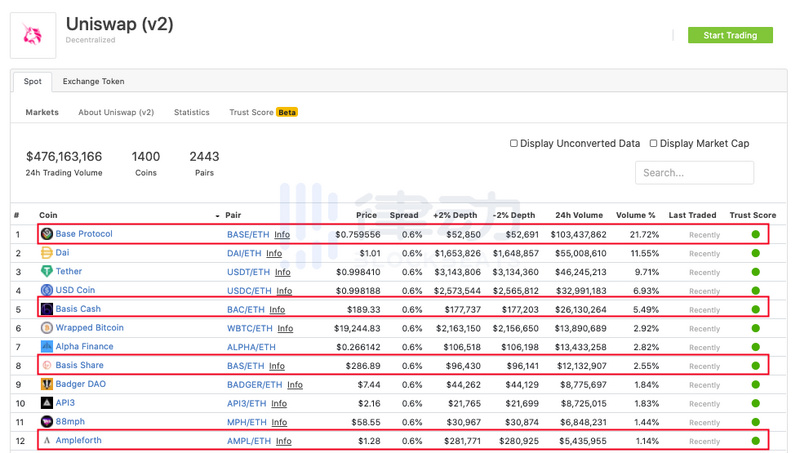Sort table by Coin column arrow
Viewport: 800px width, 453px height.
217,216
